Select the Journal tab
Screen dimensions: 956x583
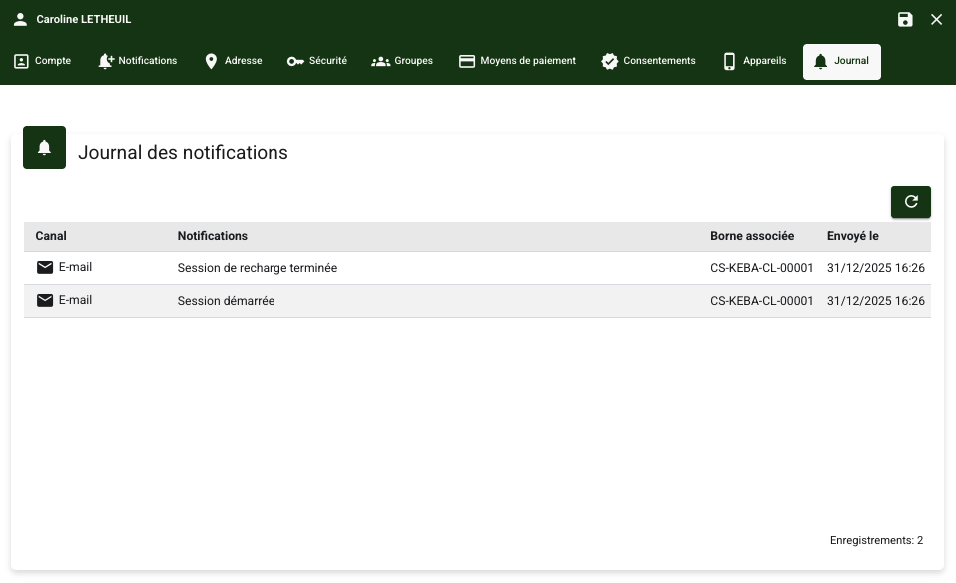pyautogui.click(x=841, y=61)
